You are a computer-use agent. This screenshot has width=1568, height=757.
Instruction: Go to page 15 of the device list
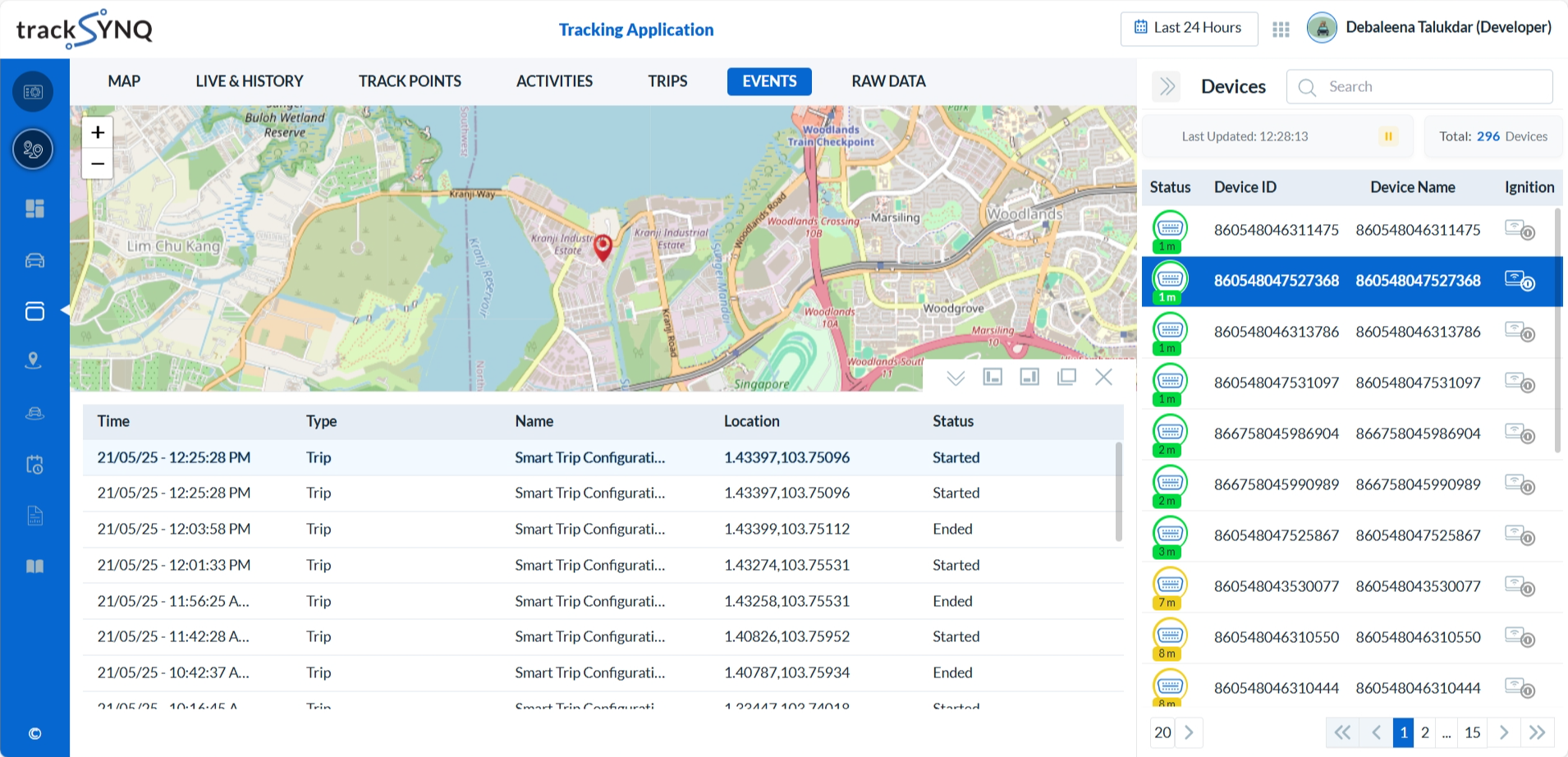click(1472, 732)
